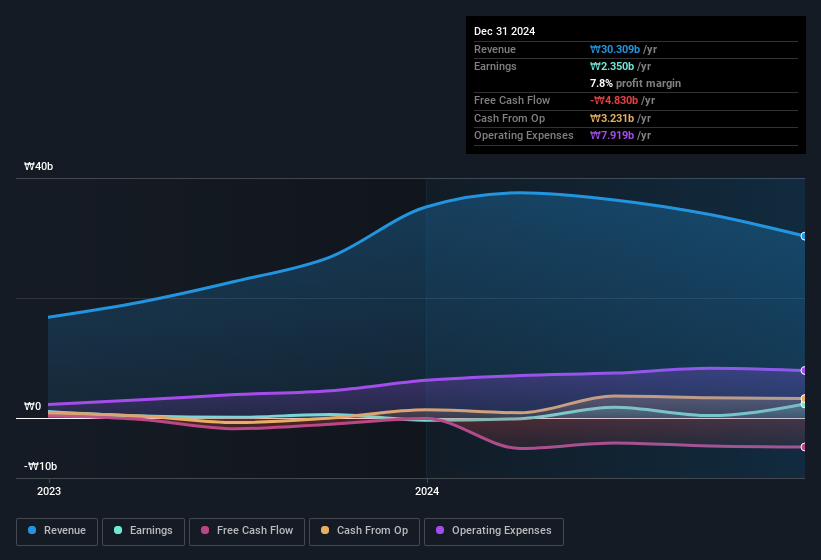Click the Cash From Op line end marker

click(804, 398)
